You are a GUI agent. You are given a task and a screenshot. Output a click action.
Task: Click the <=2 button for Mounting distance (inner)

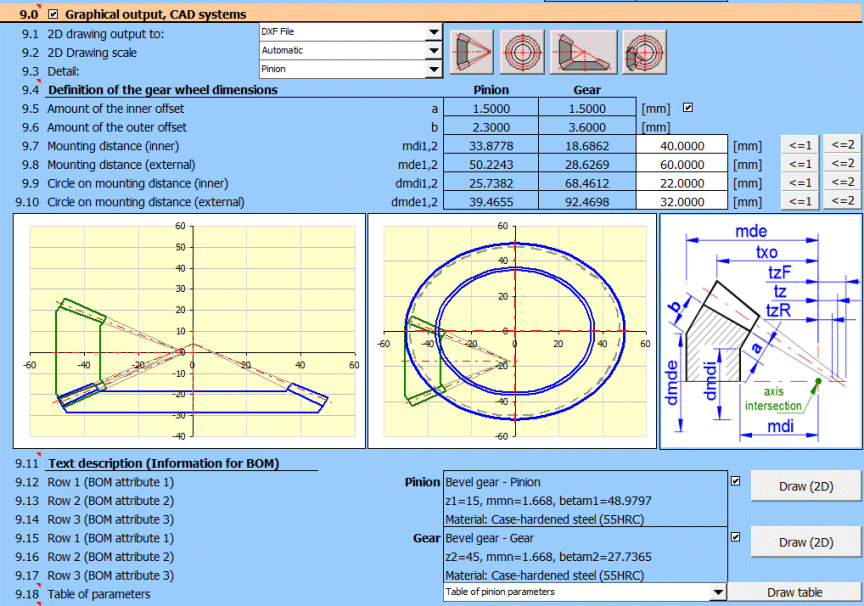click(x=843, y=145)
